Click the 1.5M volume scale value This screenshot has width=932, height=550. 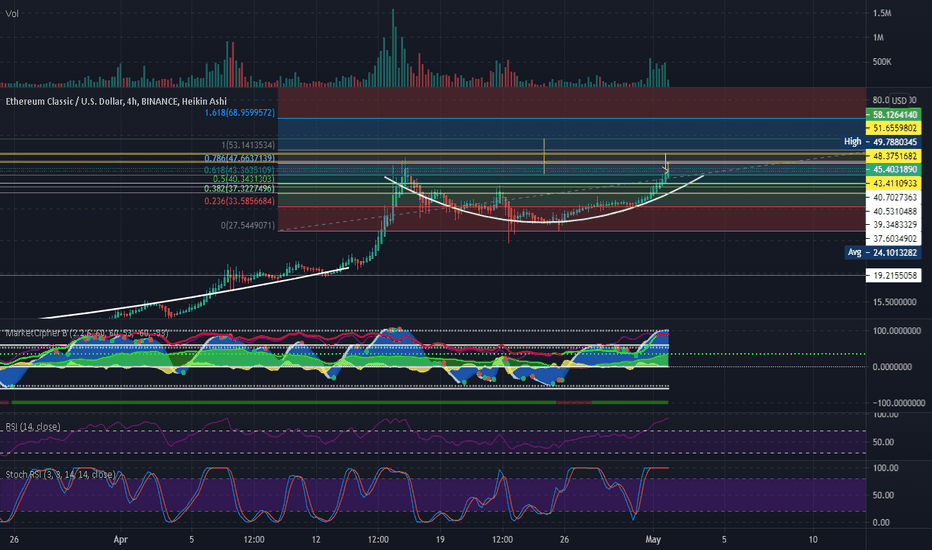coord(882,12)
